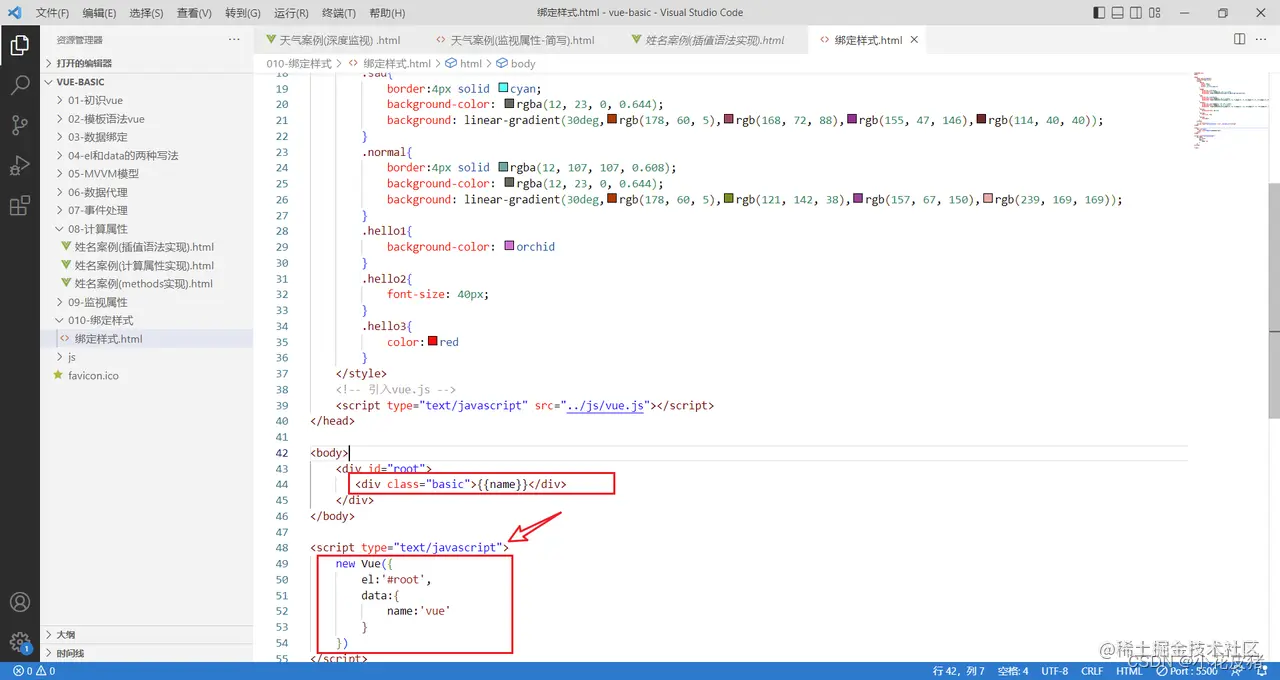Viewport: 1280px width, 680px height.
Task: Select 绑定样式.html in the explorer tree
Action: pos(108,339)
